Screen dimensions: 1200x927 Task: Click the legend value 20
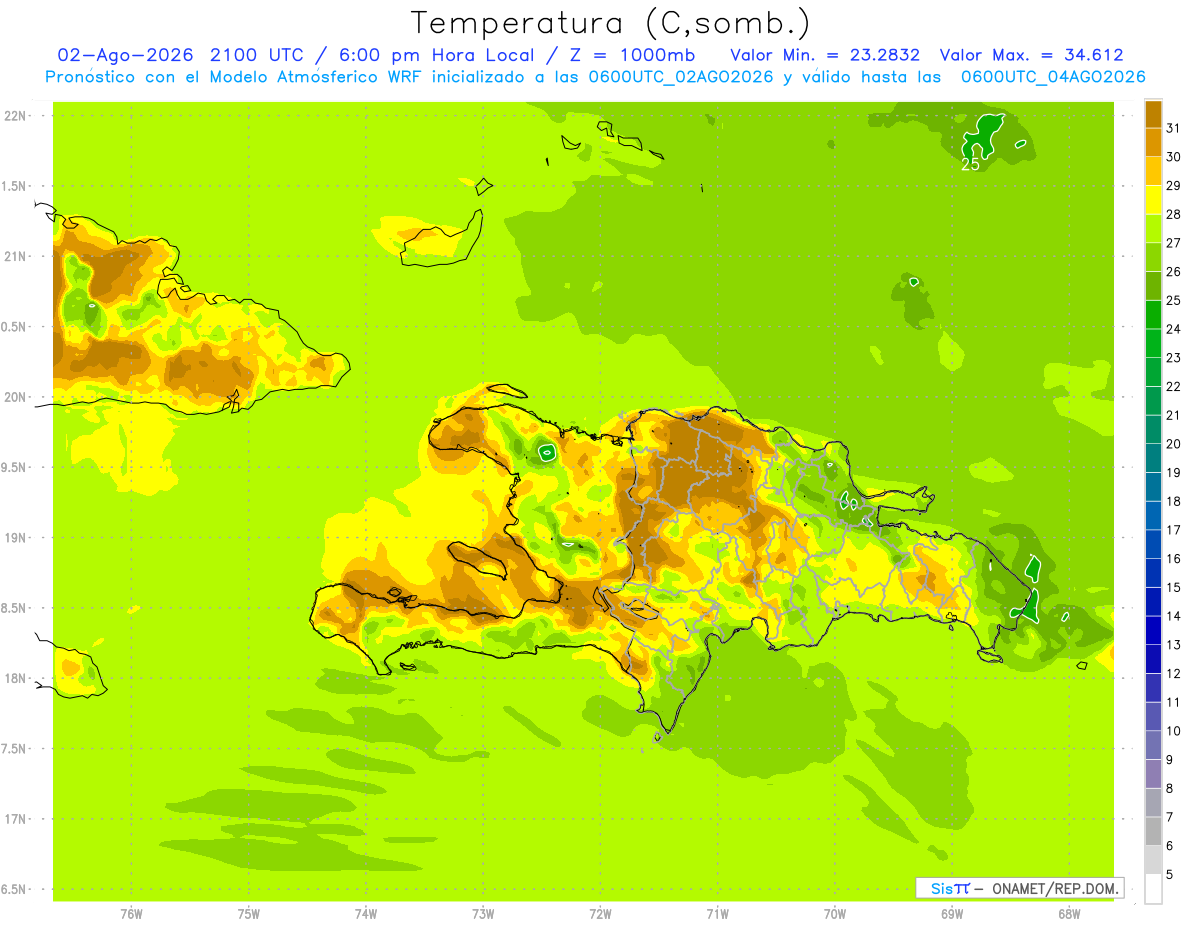point(1174,444)
